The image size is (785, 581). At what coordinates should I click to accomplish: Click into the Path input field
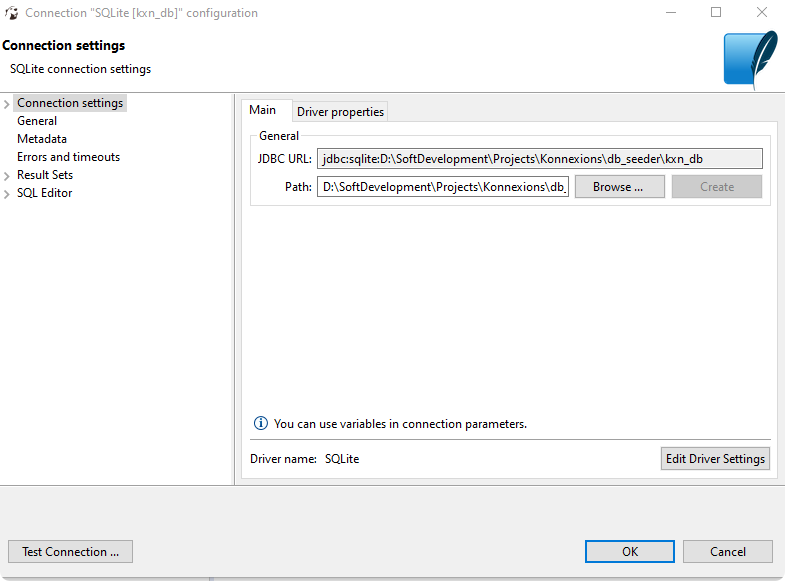(443, 187)
